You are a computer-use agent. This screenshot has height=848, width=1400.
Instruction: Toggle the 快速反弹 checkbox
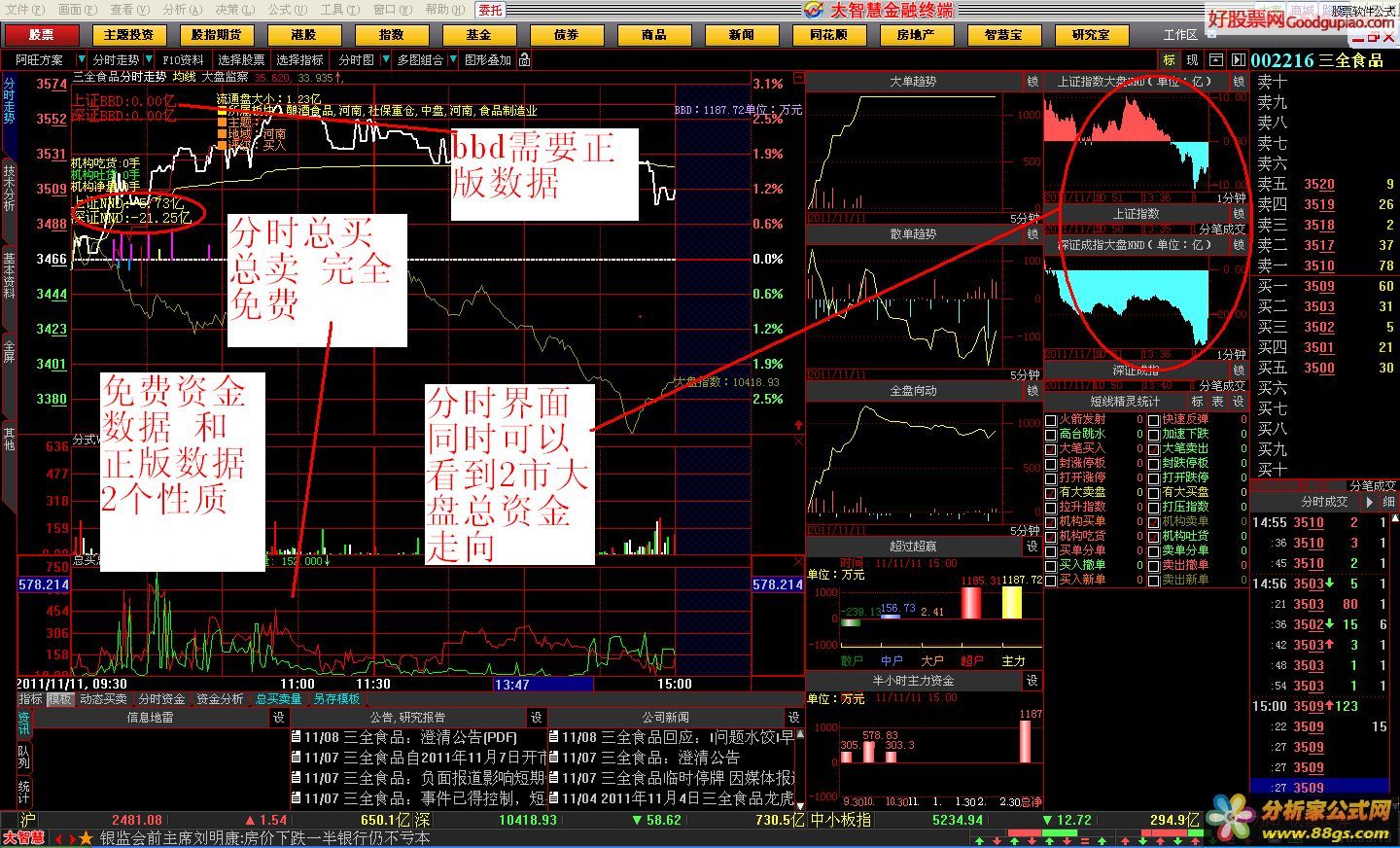pyautogui.click(x=1154, y=420)
